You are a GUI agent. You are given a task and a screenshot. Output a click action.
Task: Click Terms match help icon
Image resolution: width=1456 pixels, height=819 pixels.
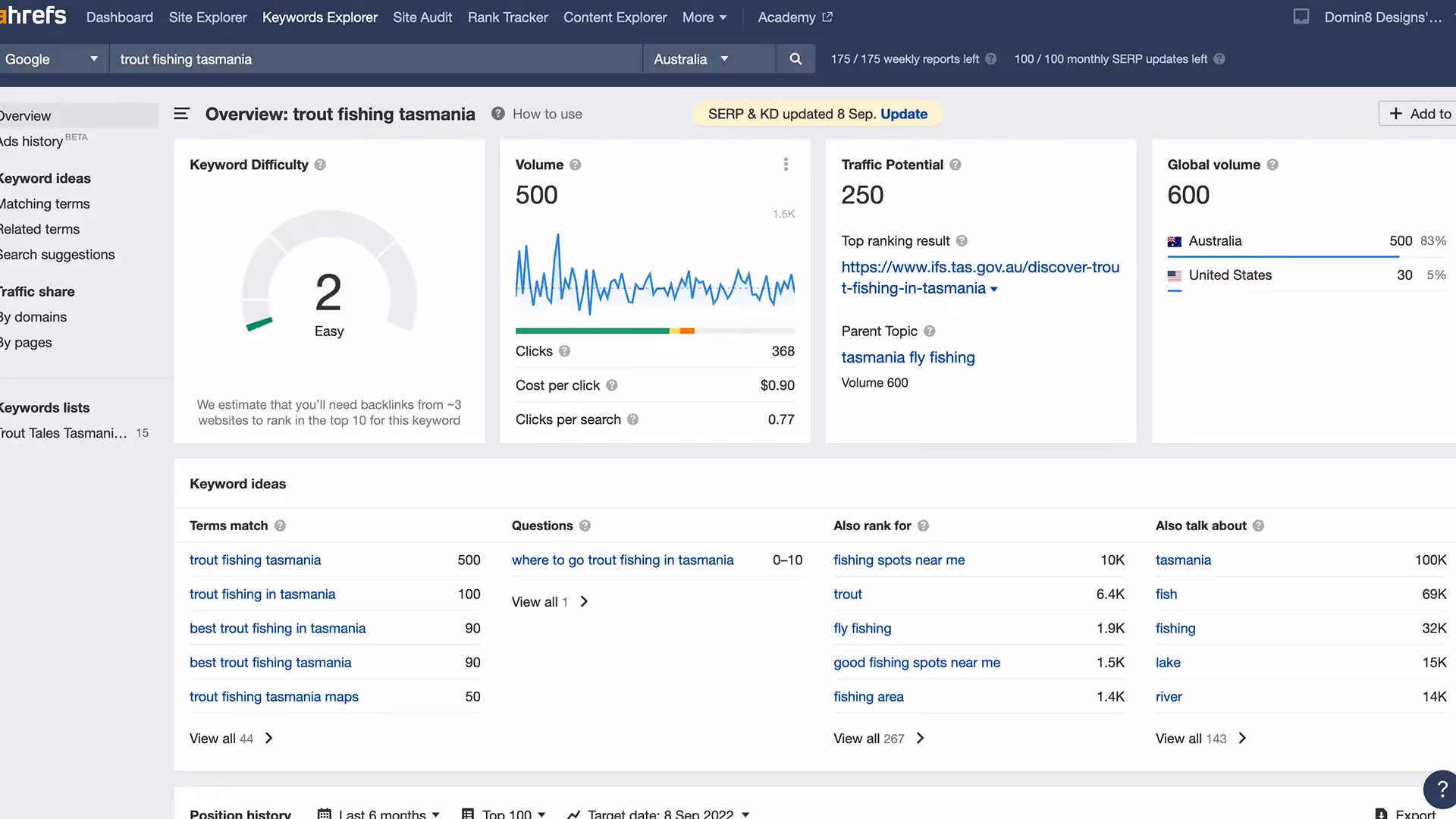click(280, 526)
